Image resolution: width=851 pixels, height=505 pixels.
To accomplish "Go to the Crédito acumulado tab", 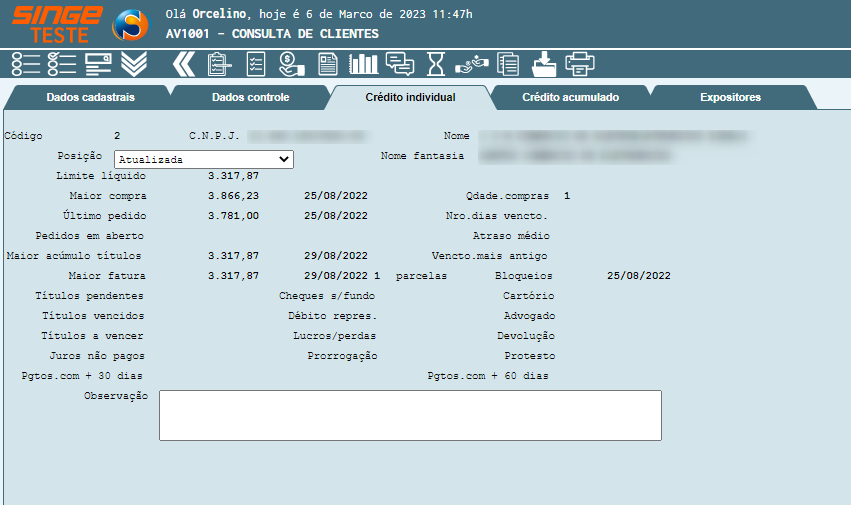I will (570, 98).
